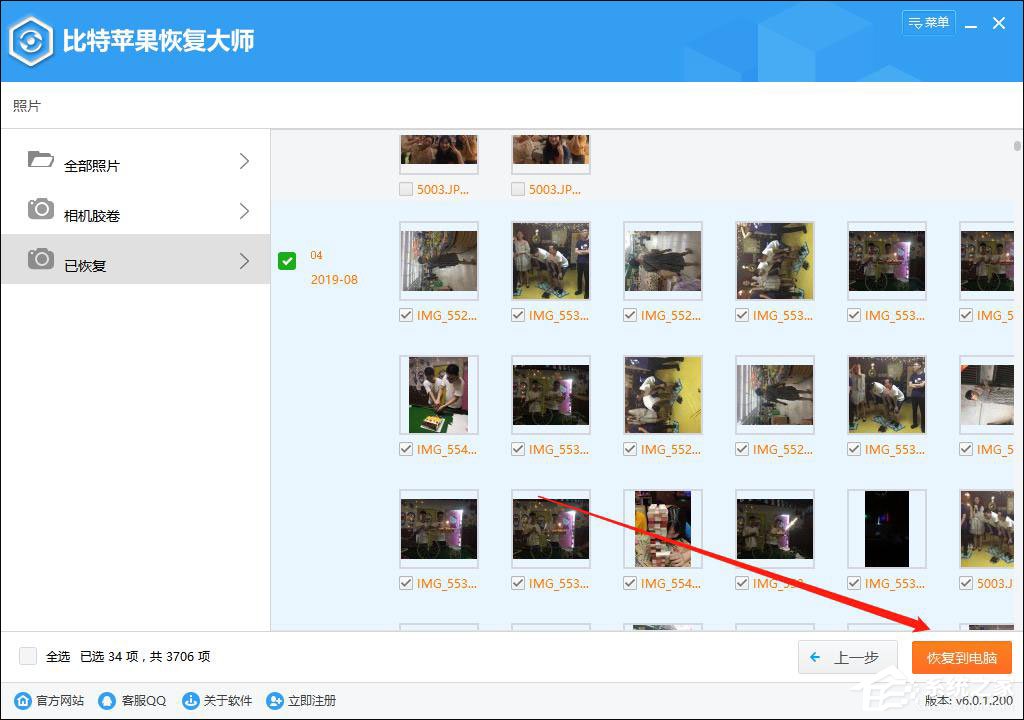Open the 菜单 menu in title bar
1024x720 pixels.
click(928, 22)
